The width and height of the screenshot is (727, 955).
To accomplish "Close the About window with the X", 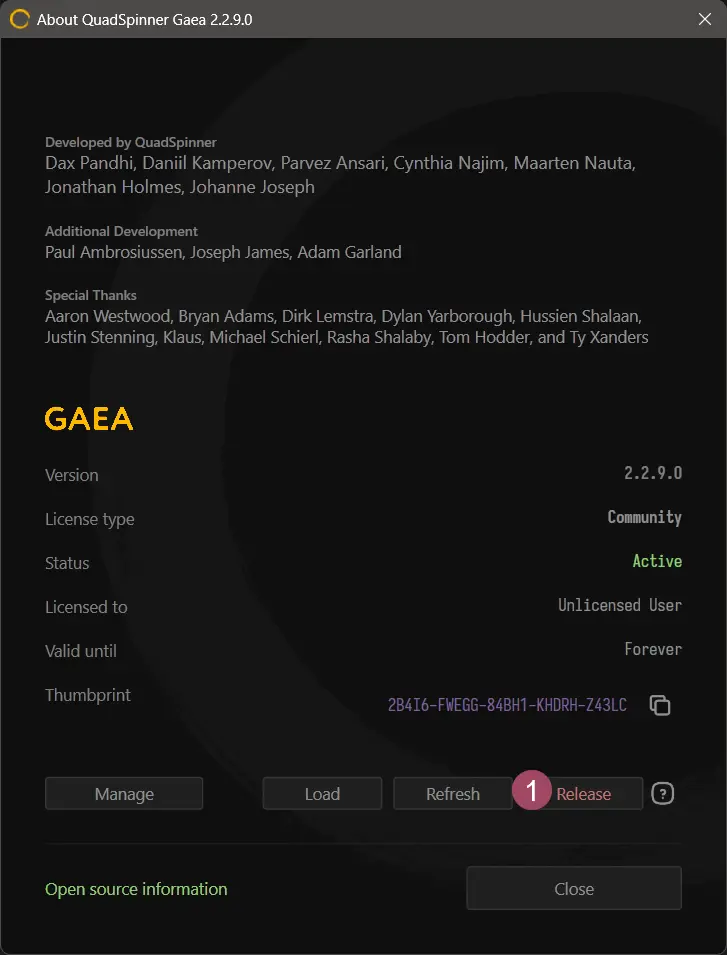I will [704, 19].
